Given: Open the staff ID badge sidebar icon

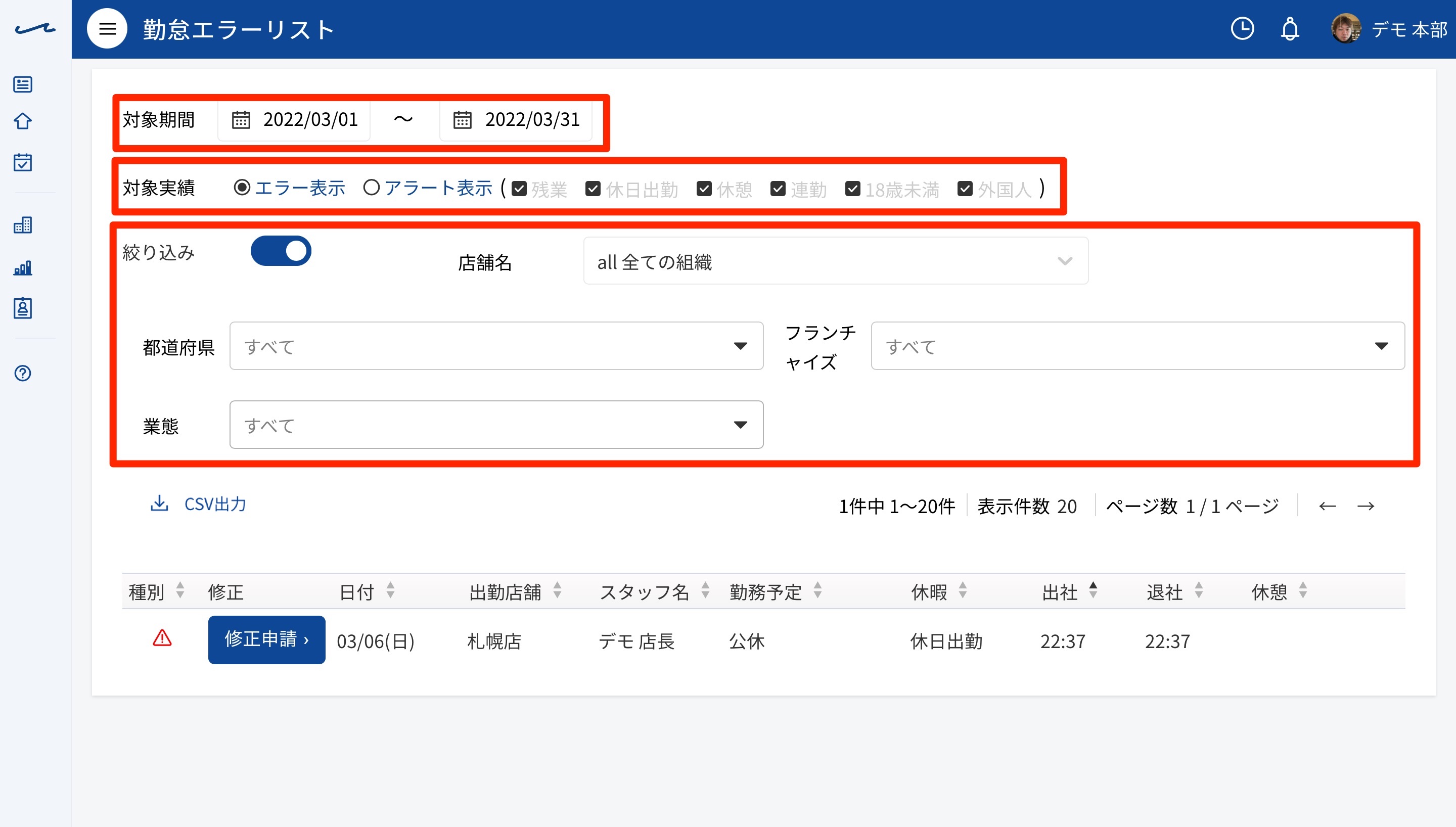Looking at the screenshot, I should 23,308.
